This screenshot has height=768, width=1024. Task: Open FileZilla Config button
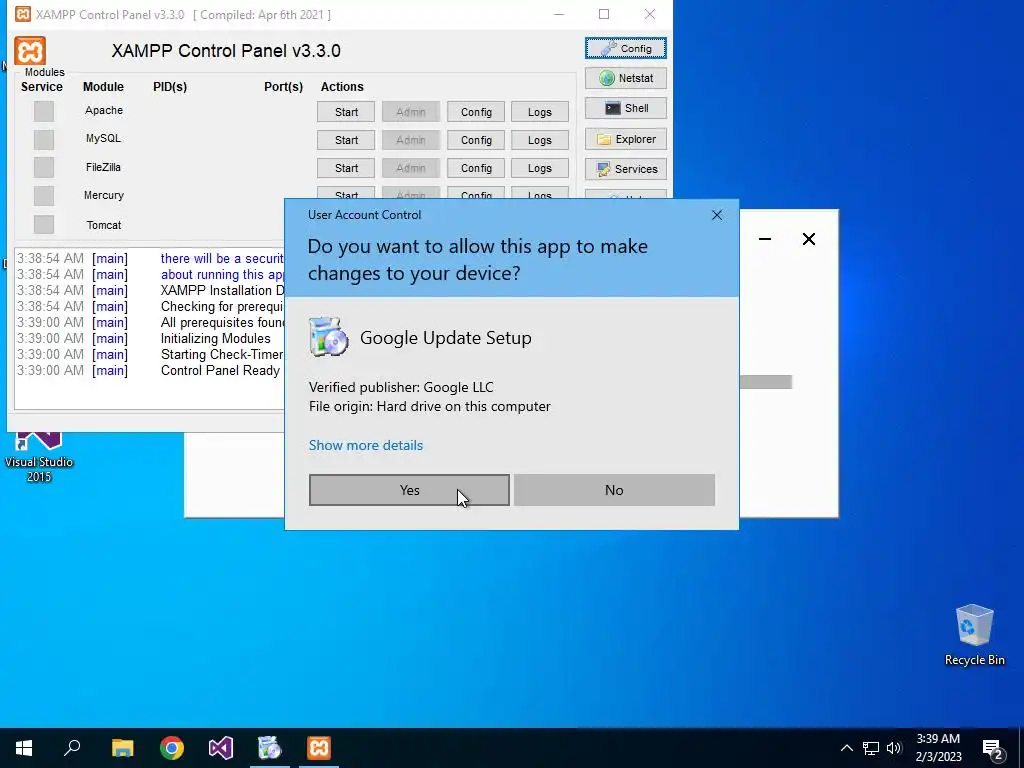476,168
